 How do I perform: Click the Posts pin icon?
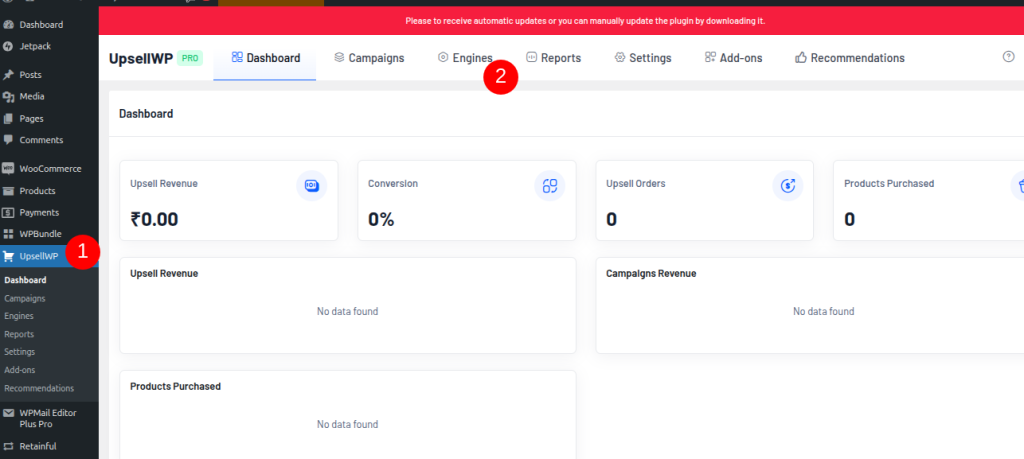click(8, 75)
